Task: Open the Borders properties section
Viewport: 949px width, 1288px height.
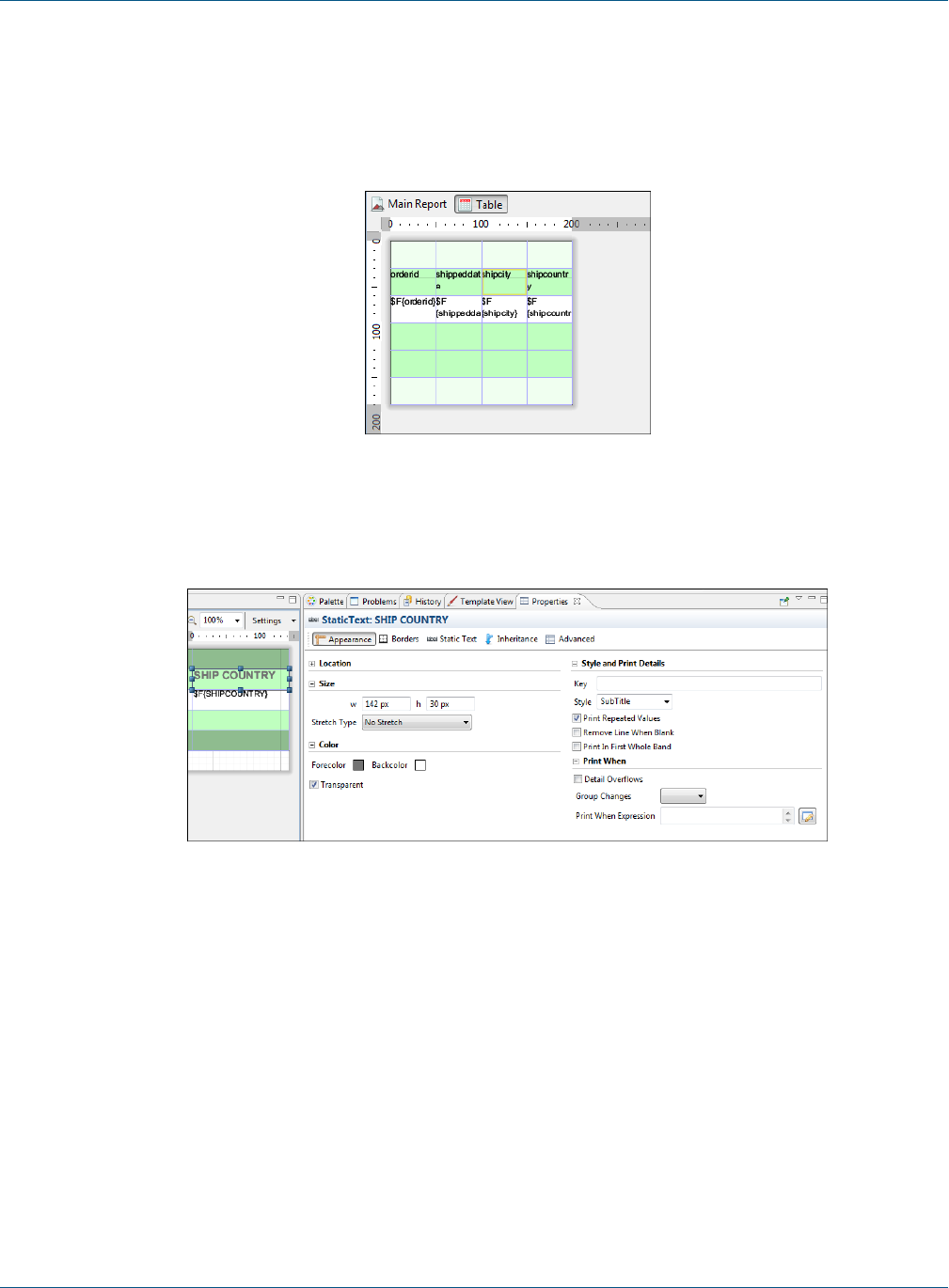Action: point(399,639)
